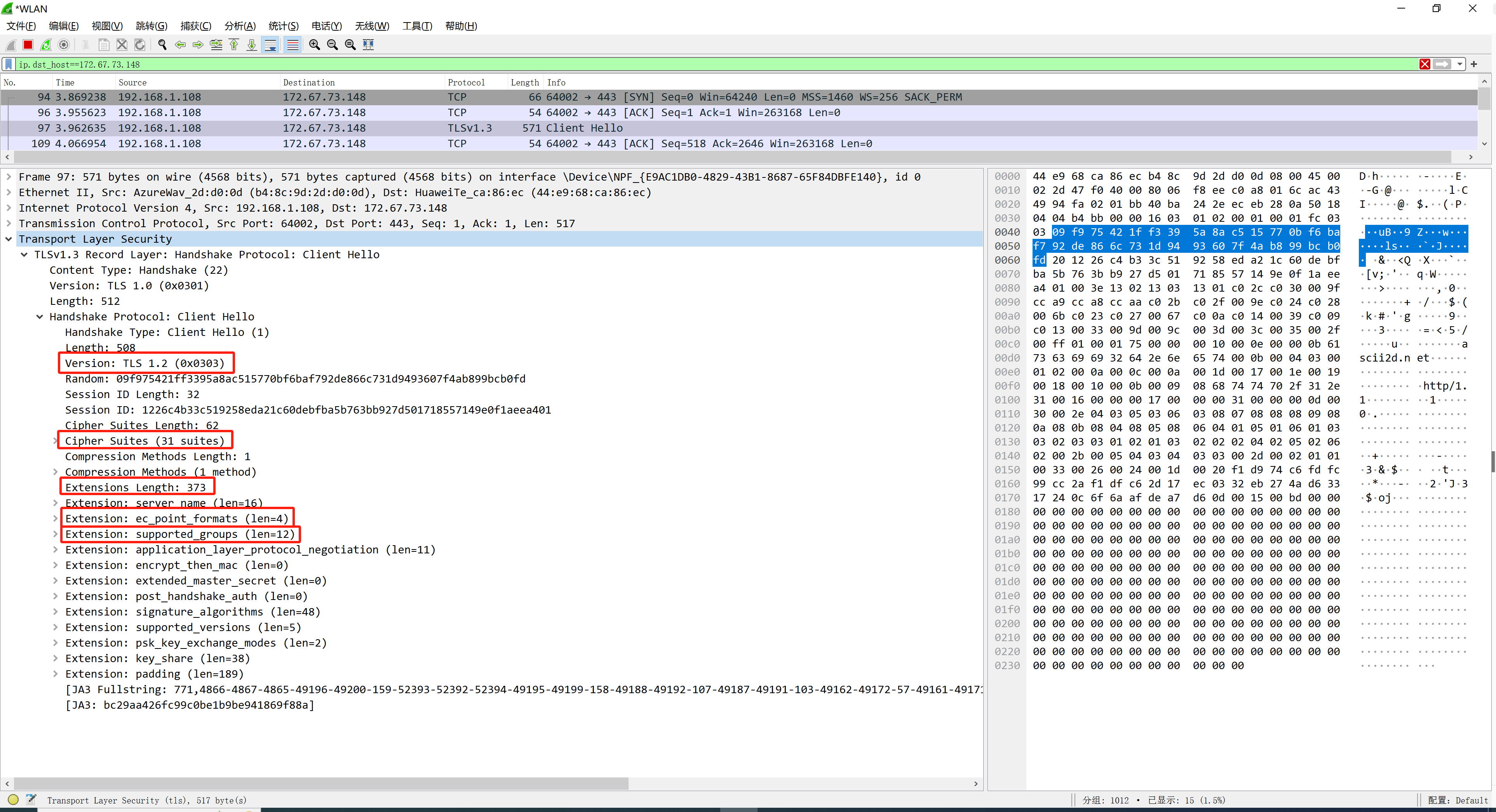This screenshot has height=812, width=1496.
Task: Open the 统计(S) menu
Action: (284, 26)
